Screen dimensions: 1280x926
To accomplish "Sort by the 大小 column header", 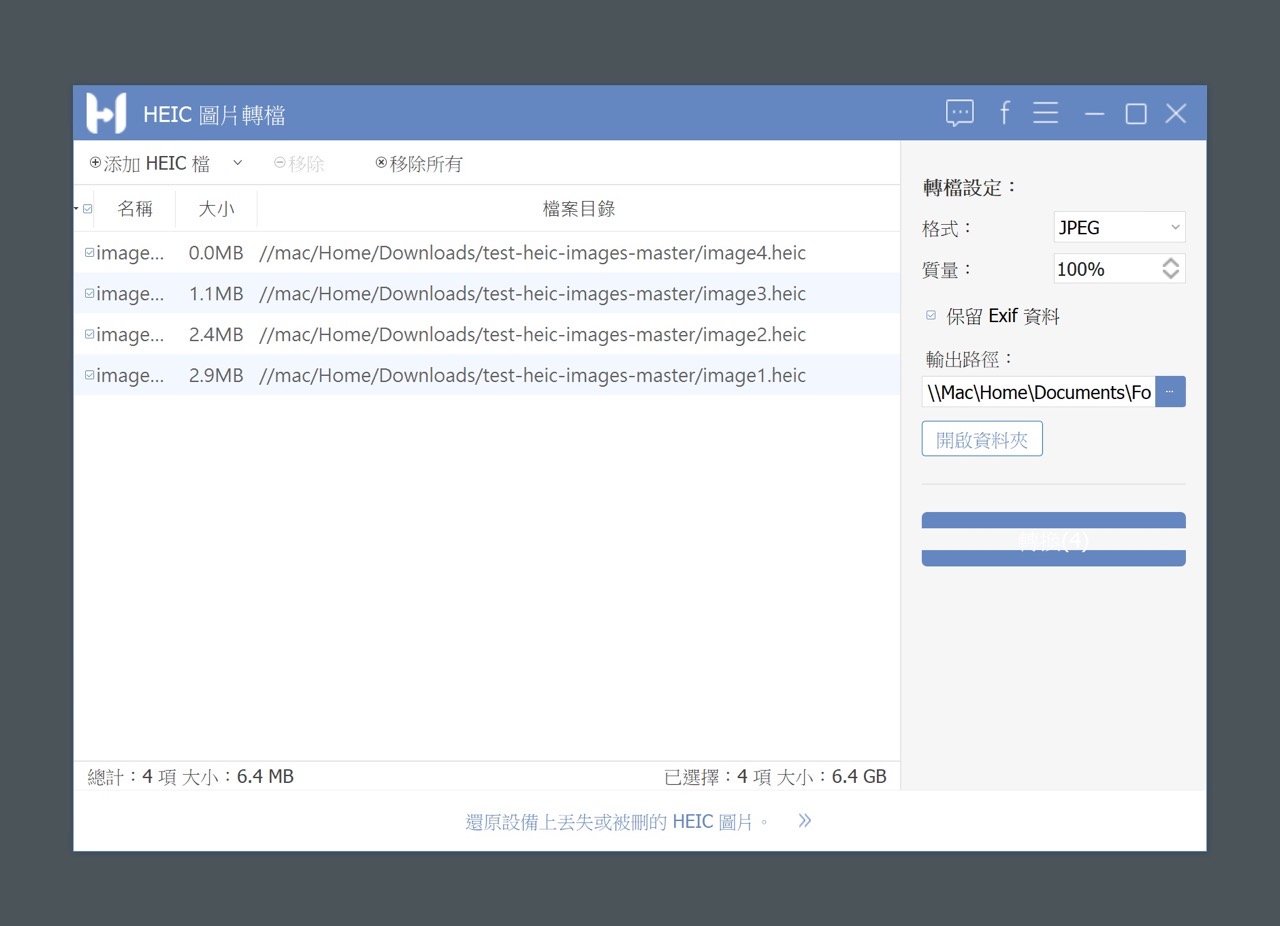I will 216,209.
